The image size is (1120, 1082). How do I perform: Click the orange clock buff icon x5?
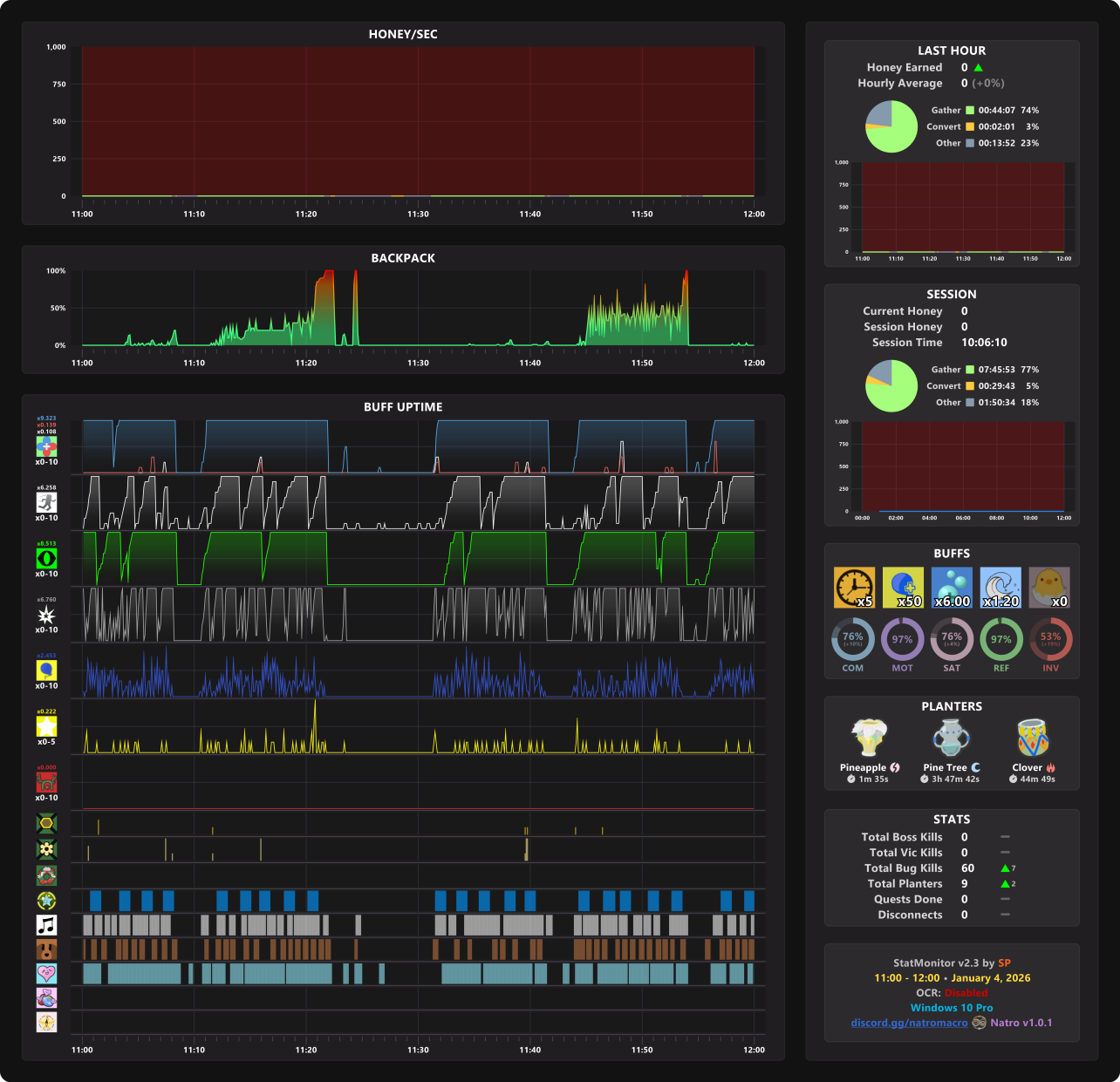coord(854,588)
